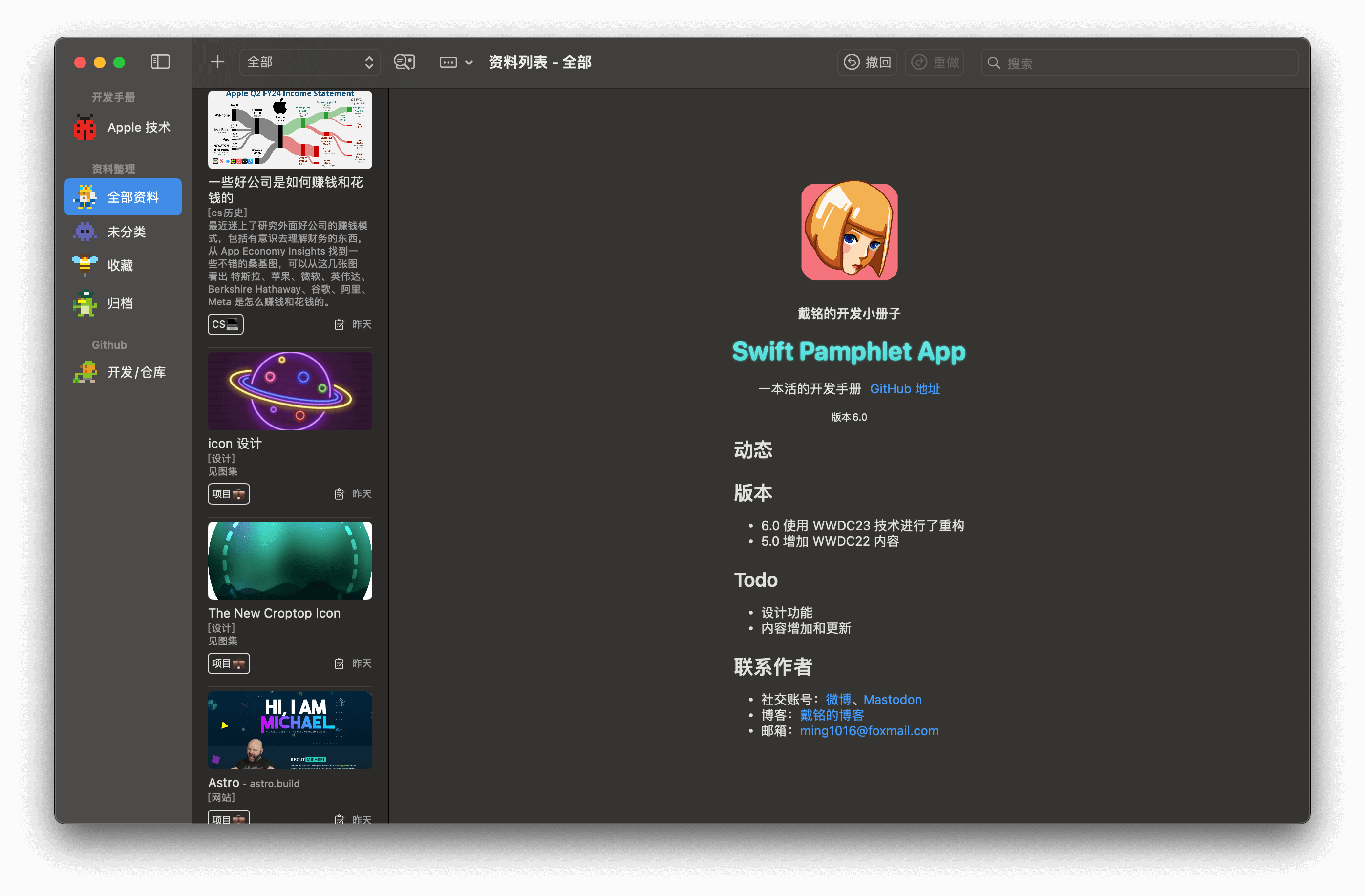
Task: Expand the chevron next to ellipsis icon
Action: (x=469, y=63)
